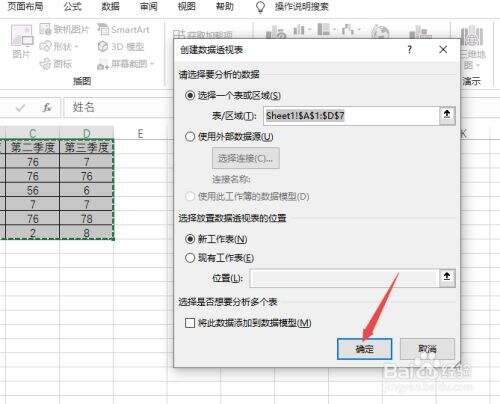
Task: Insert a SmartArt graphic
Action: [123, 29]
